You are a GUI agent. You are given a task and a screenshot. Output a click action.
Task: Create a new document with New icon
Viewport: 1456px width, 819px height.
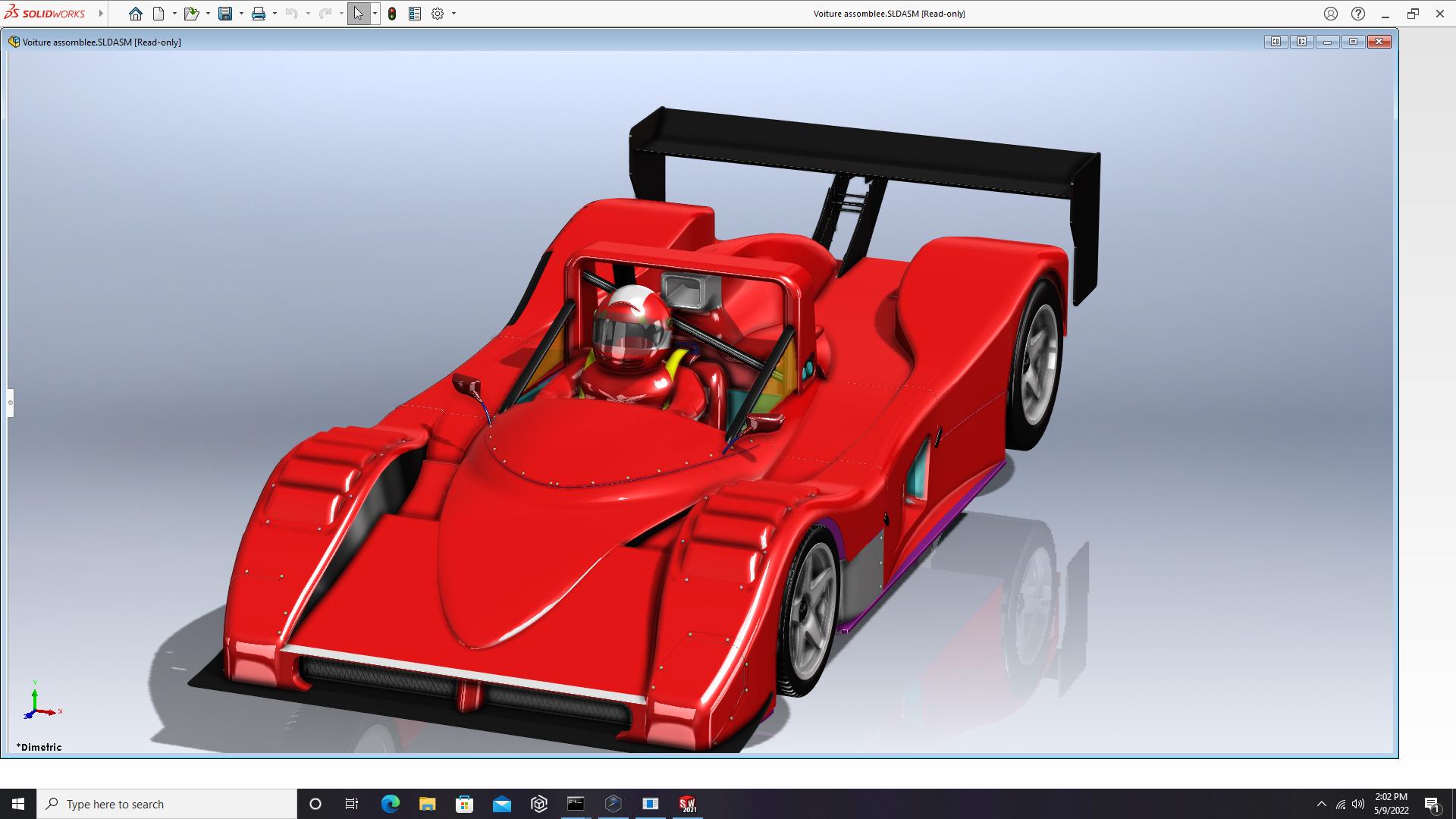[x=158, y=14]
